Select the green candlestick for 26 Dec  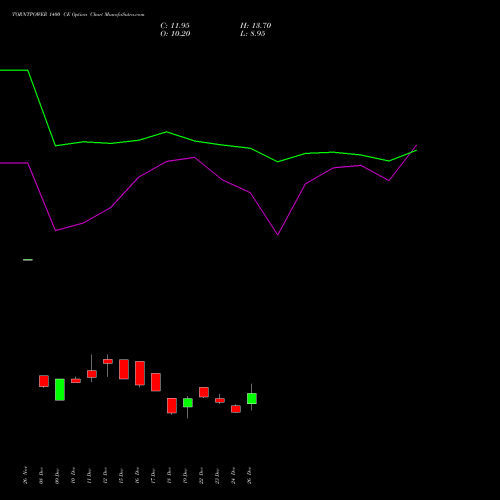252,398
